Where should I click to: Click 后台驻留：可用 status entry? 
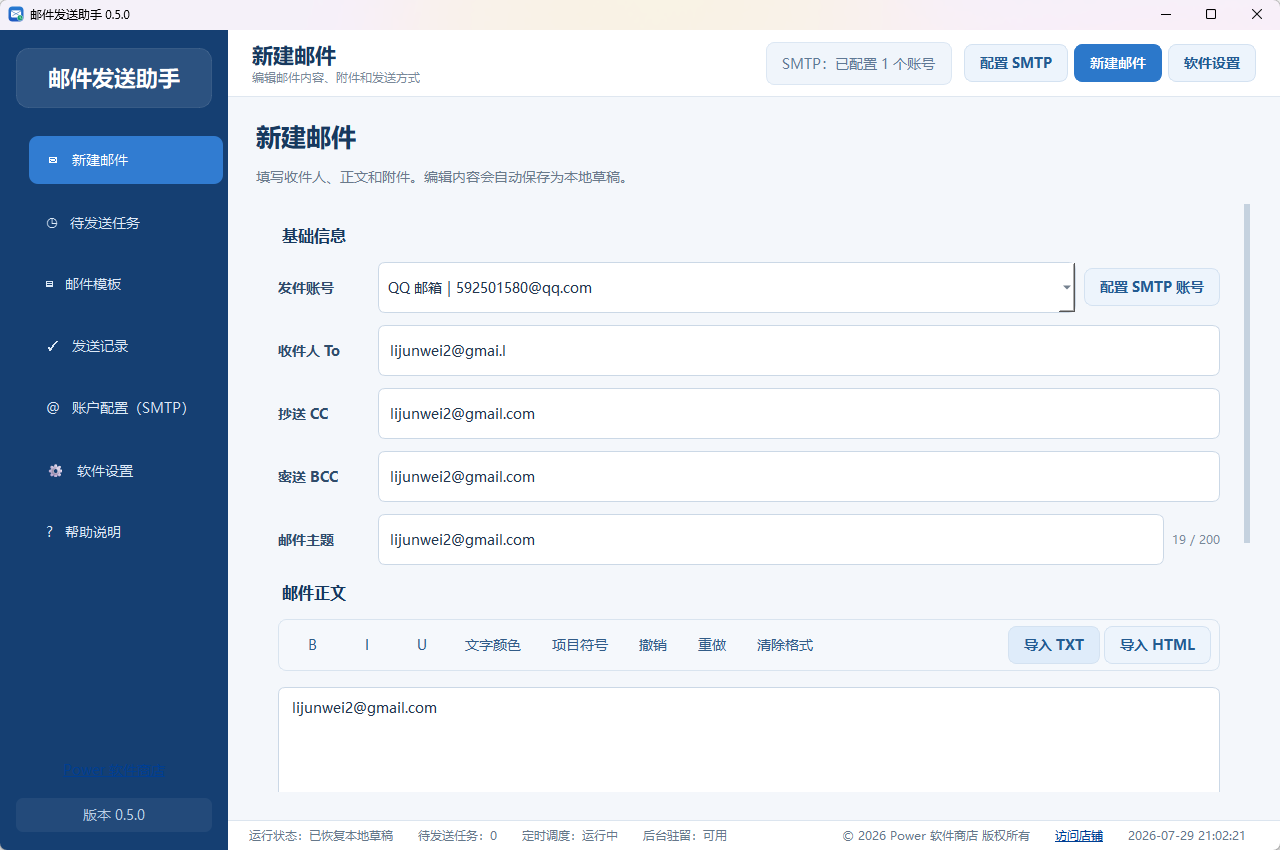click(685, 836)
